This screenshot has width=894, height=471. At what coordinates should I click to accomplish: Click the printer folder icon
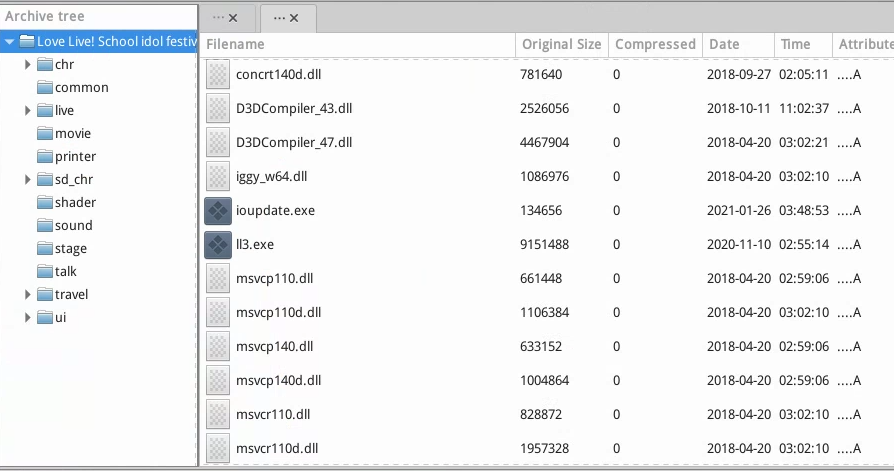click(x=45, y=156)
